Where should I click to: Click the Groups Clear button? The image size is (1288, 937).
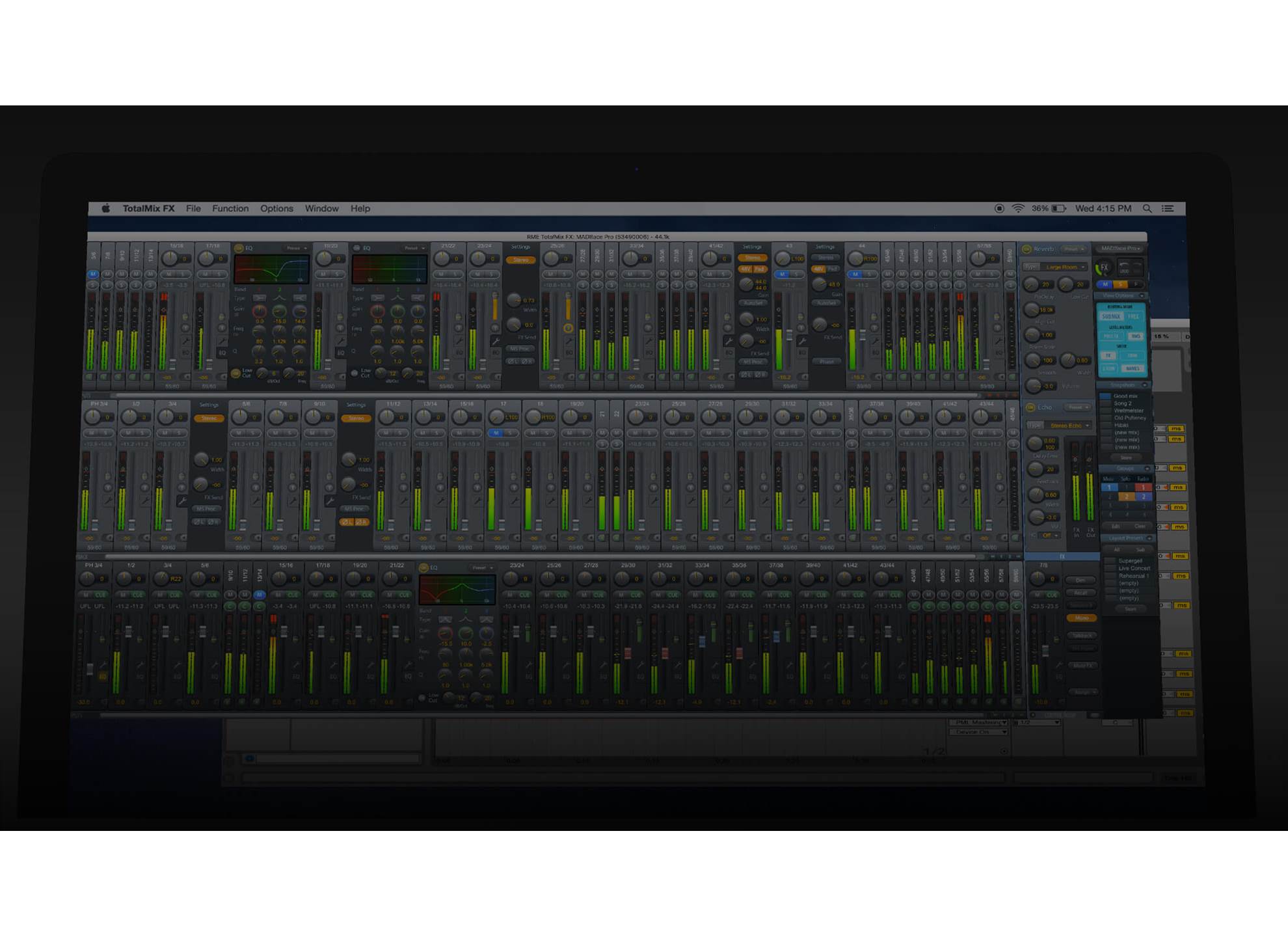pyautogui.click(x=1140, y=526)
